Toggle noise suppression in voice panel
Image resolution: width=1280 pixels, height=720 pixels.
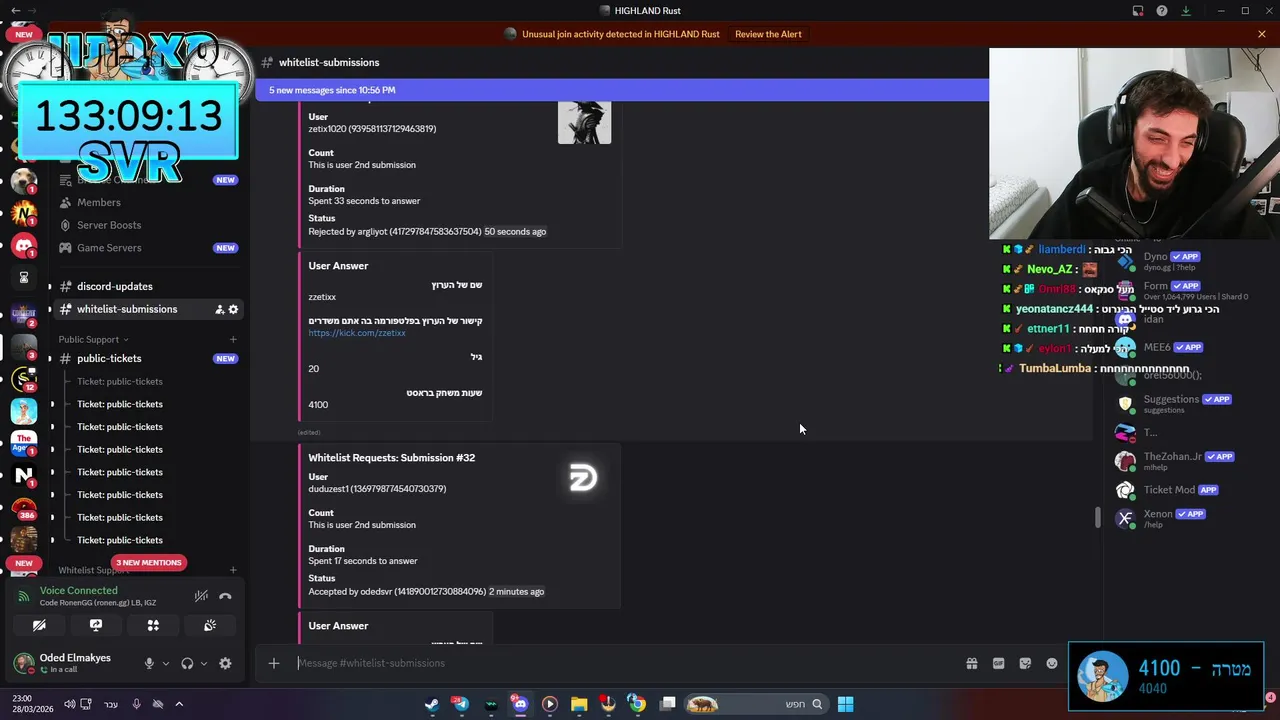point(201,596)
